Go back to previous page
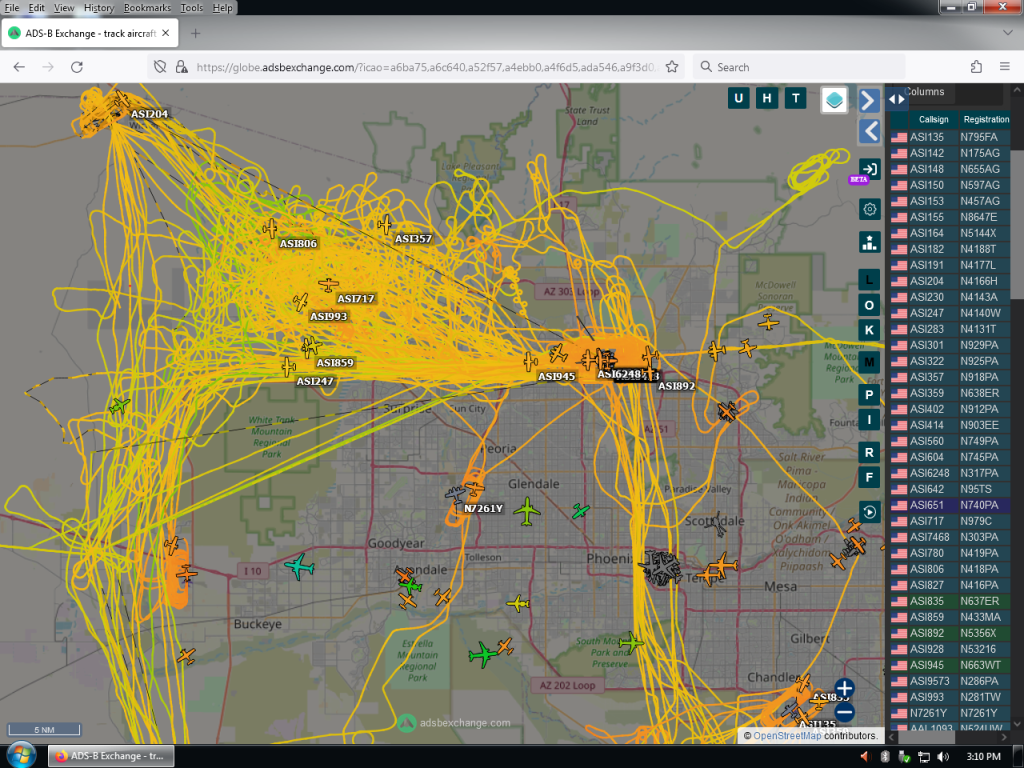Screen dimensions: 1024x768 [x=19, y=67]
